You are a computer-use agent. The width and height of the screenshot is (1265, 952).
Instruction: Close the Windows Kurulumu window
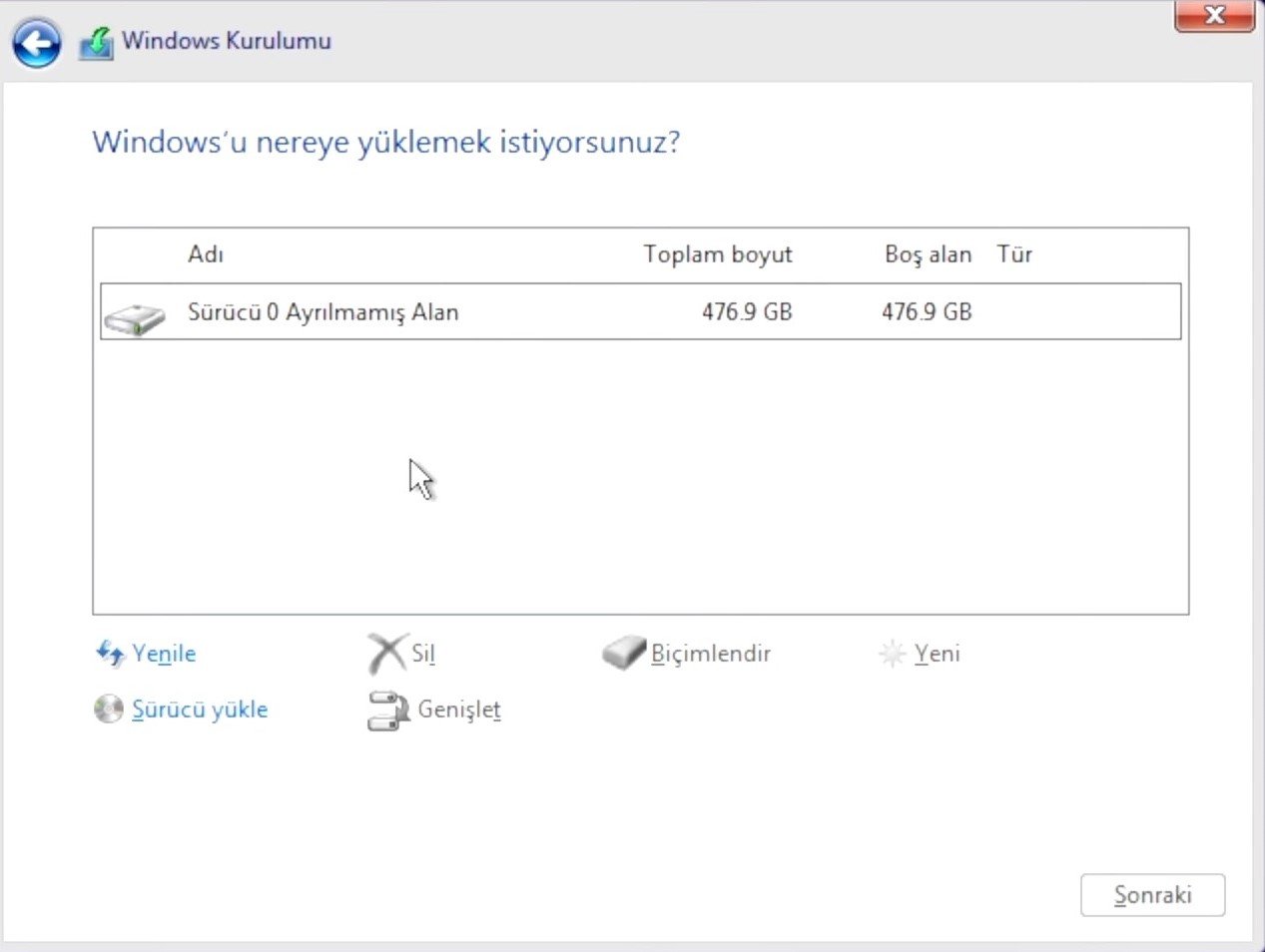[1214, 15]
